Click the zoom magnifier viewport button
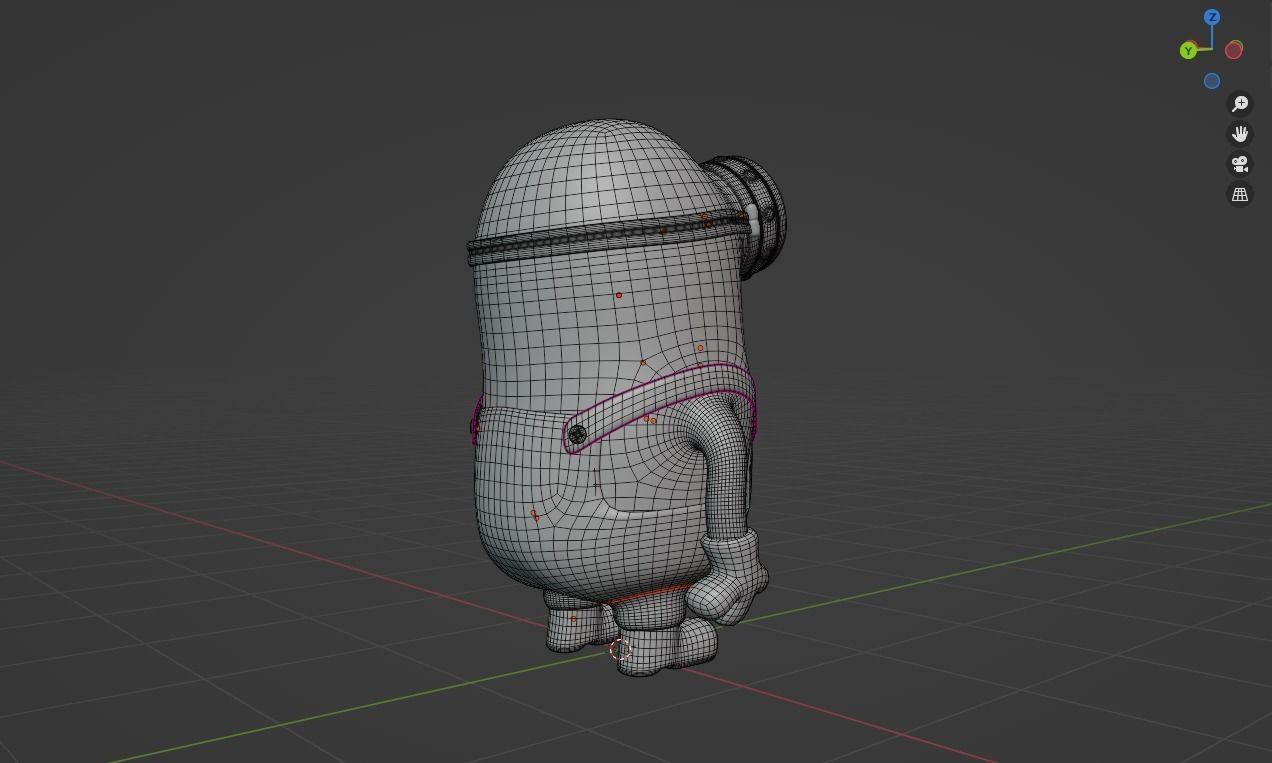 [1240, 104]
